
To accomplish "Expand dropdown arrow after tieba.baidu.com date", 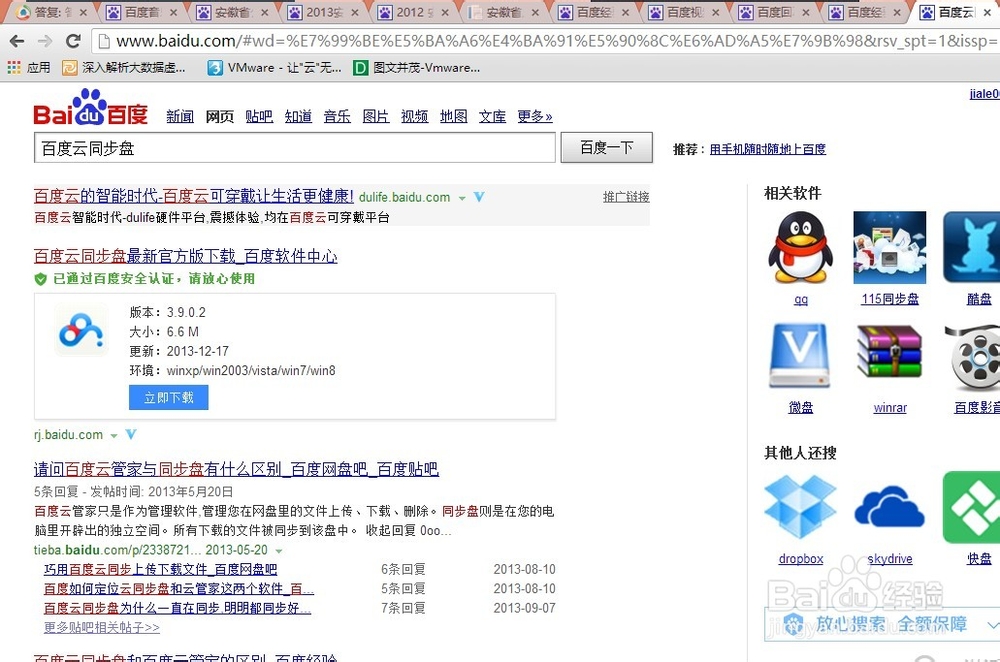I will pos(279,550).
